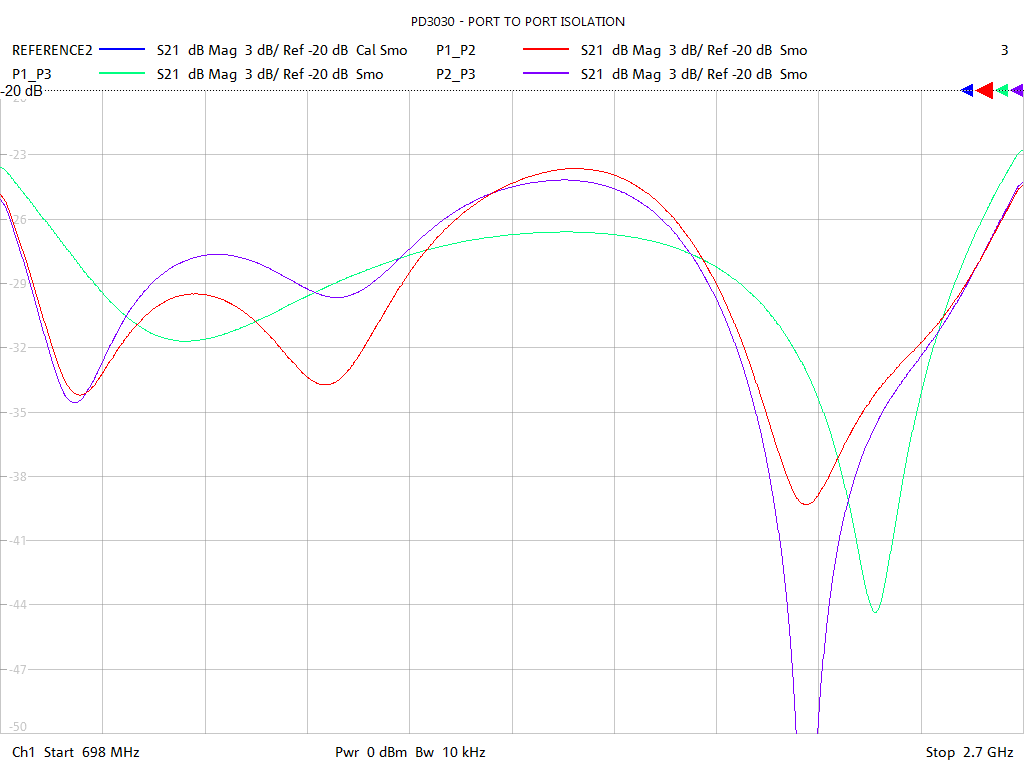Click the red P1_P2 legend line
This screenshot has width=1024, height=768.
[x=546, y=50]
